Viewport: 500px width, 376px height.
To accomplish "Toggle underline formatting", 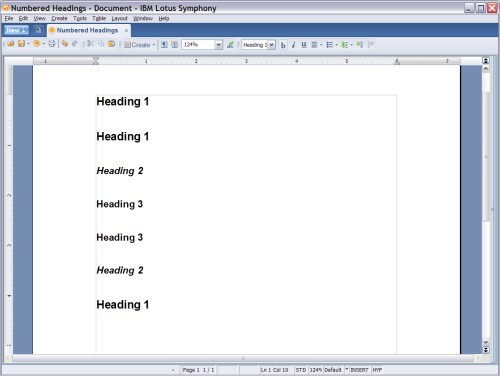I will [304, 45].
